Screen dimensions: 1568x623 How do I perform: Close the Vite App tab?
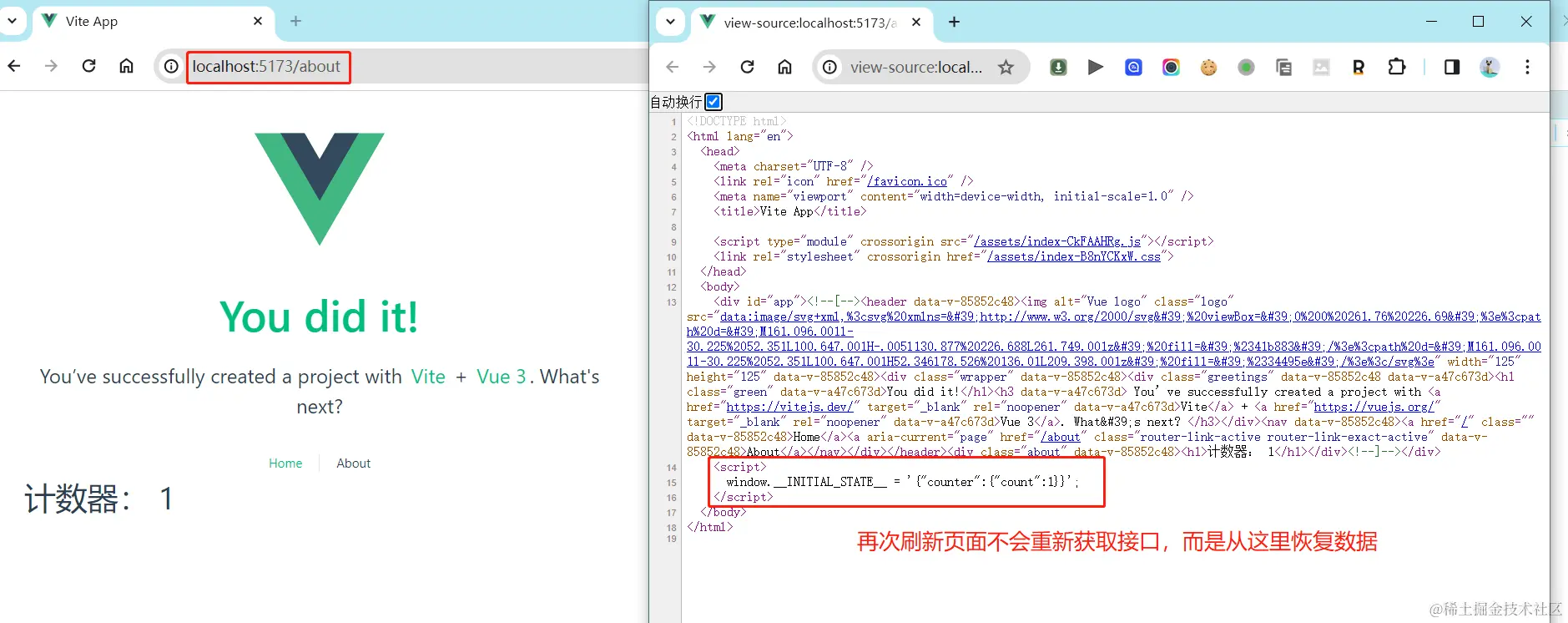[x=258, y=21]
